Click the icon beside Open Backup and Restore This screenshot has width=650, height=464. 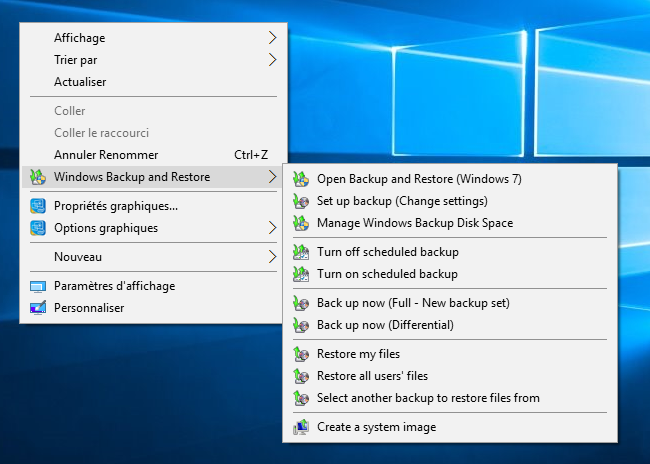[x=301, y=179]
